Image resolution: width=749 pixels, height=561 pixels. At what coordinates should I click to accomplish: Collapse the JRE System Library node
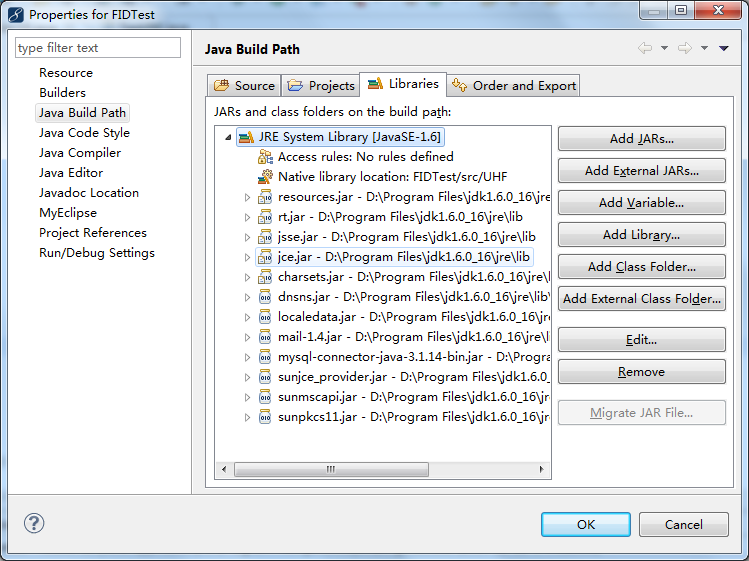[228, 138]
